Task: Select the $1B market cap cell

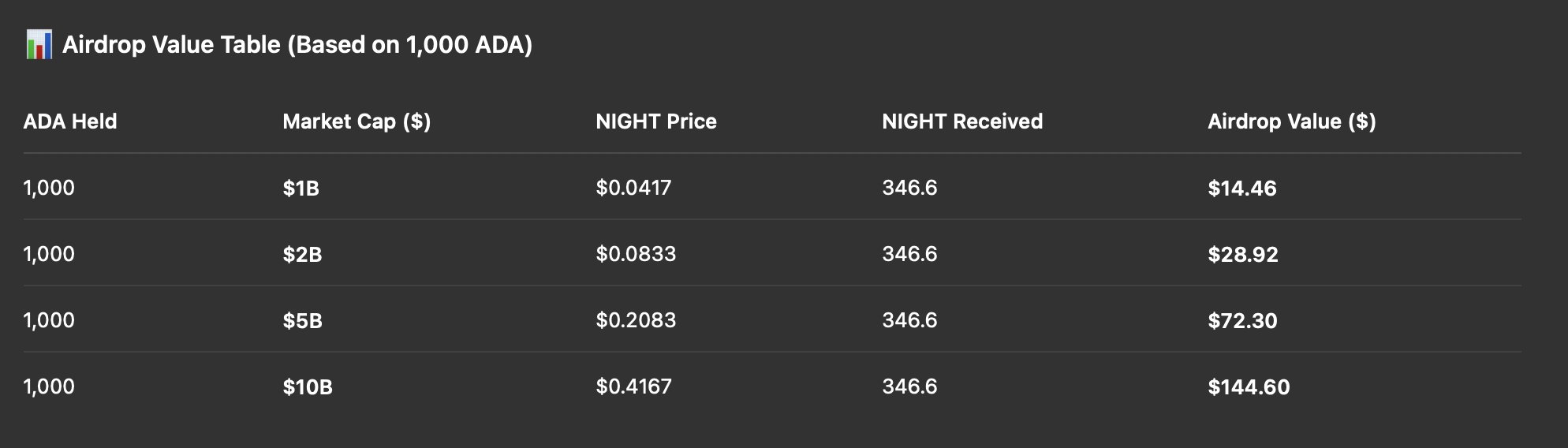Action: pyautogui.click(x=301, y=188)
